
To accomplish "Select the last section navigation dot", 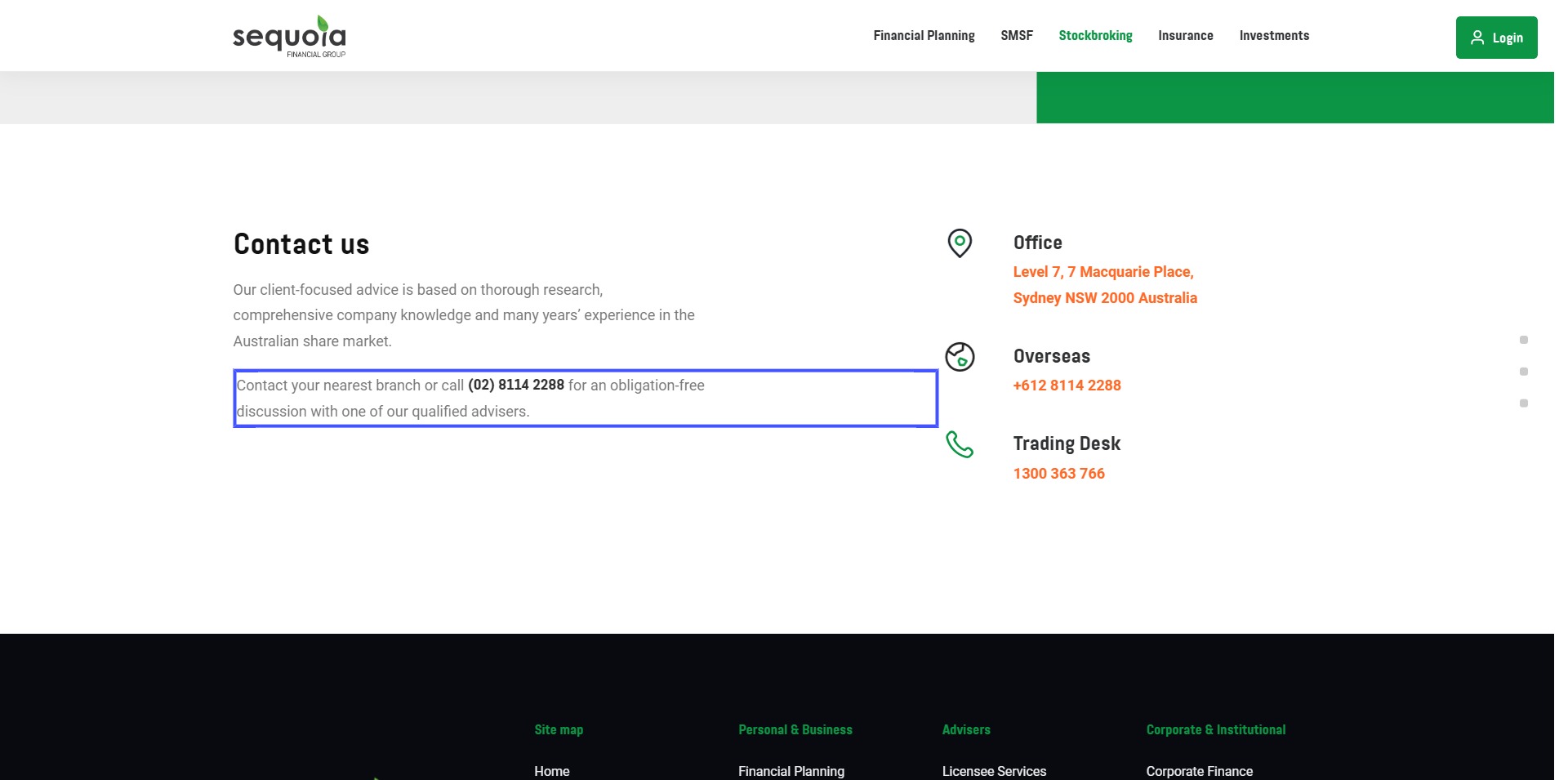I will [1524, 403].
